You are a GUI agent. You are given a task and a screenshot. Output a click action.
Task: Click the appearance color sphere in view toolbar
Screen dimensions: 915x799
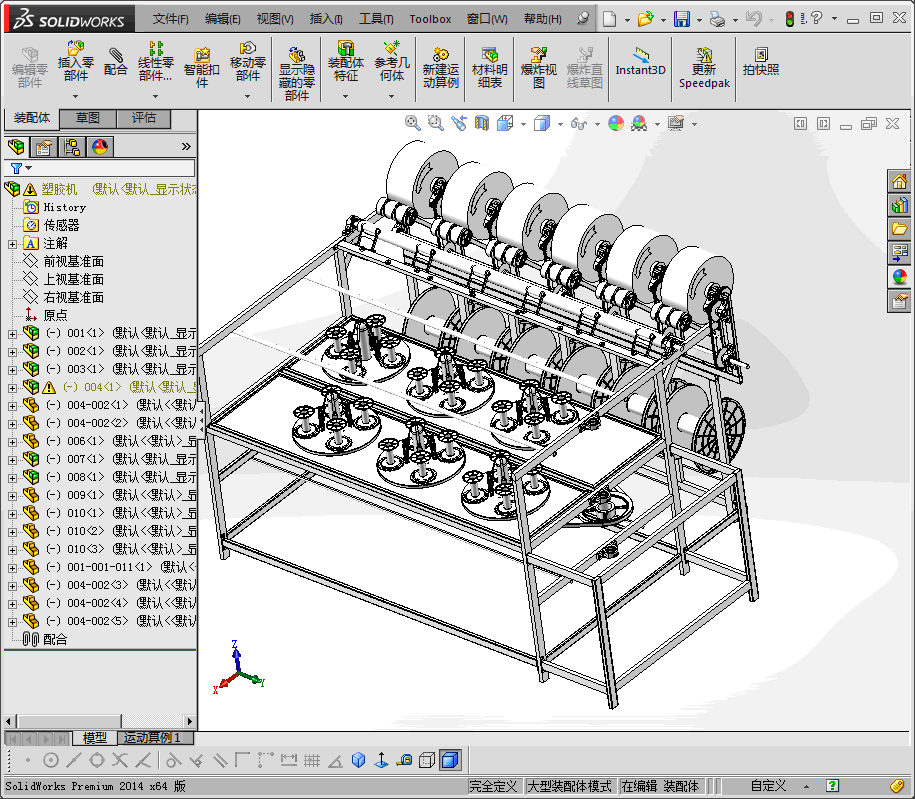coord(615,123)
